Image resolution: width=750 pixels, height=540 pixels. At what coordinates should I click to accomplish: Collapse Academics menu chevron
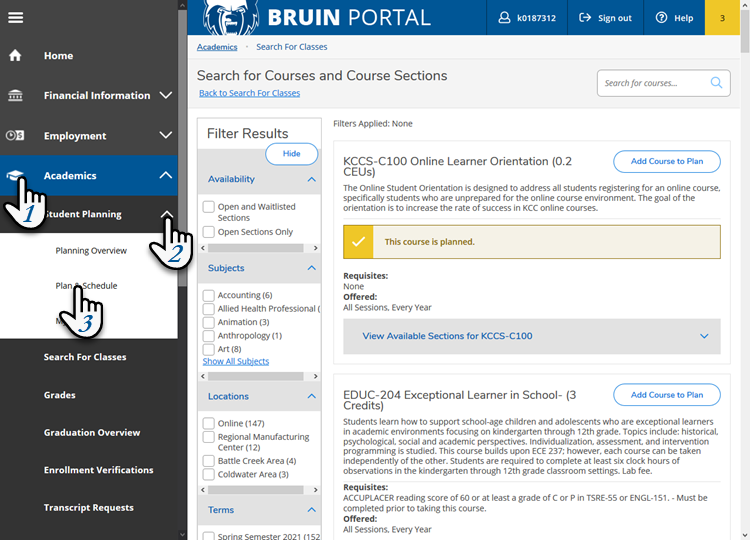[x=165, y=175]
